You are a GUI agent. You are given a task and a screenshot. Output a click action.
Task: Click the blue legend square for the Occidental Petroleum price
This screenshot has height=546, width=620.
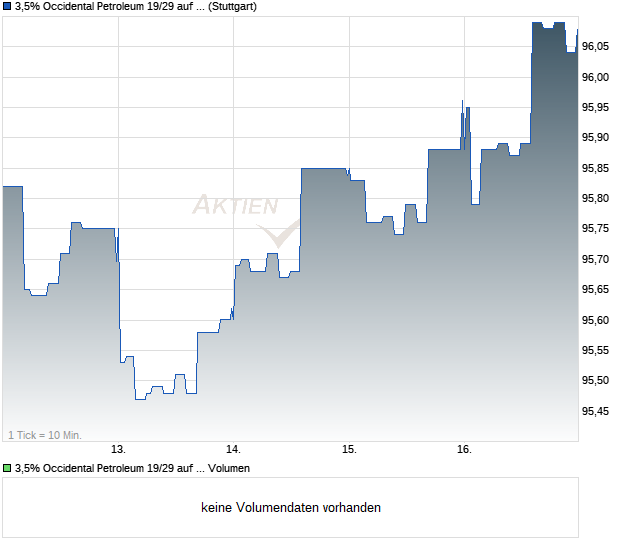coord(7,7)
